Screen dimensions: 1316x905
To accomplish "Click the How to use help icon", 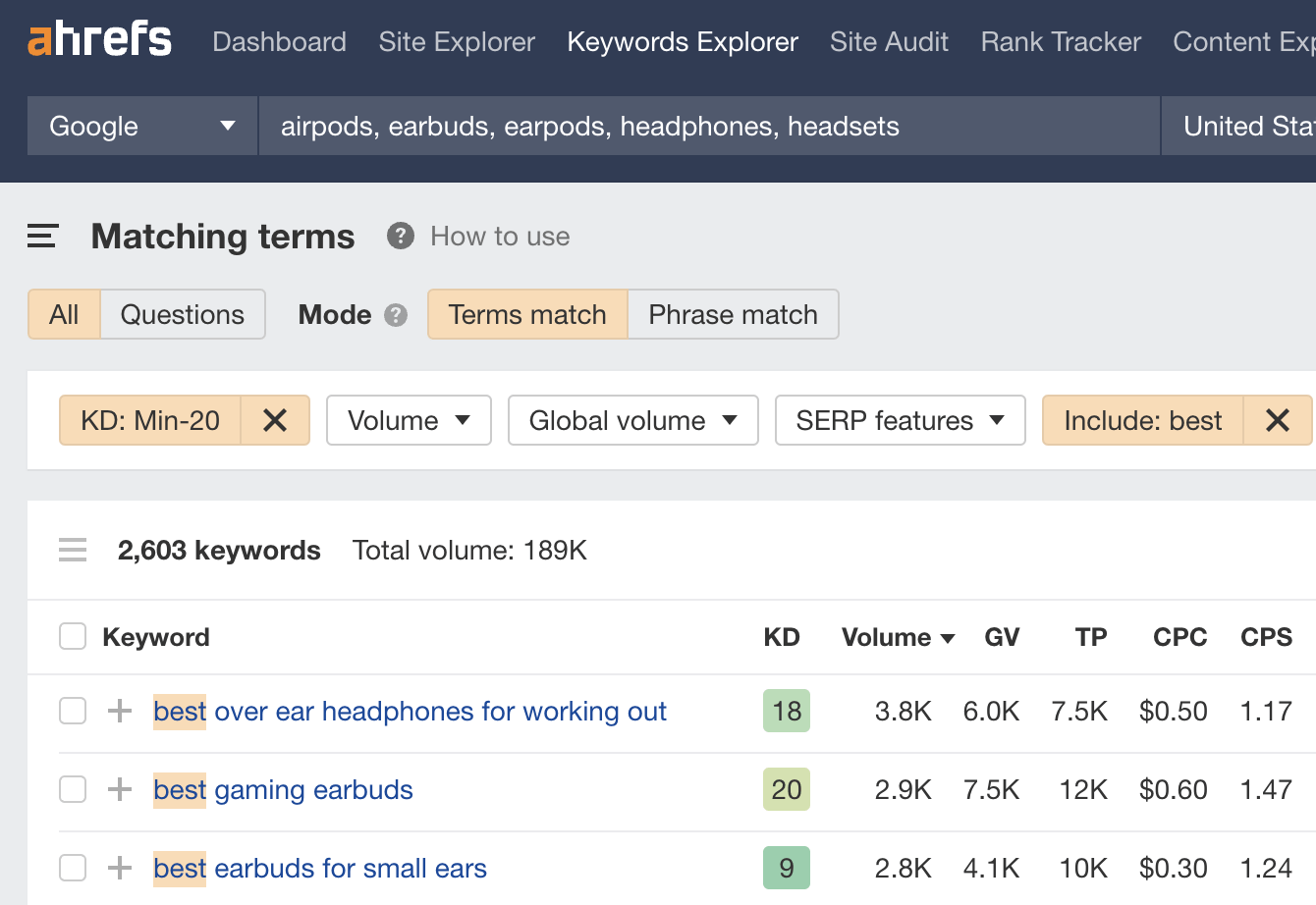I will point(400,236).
